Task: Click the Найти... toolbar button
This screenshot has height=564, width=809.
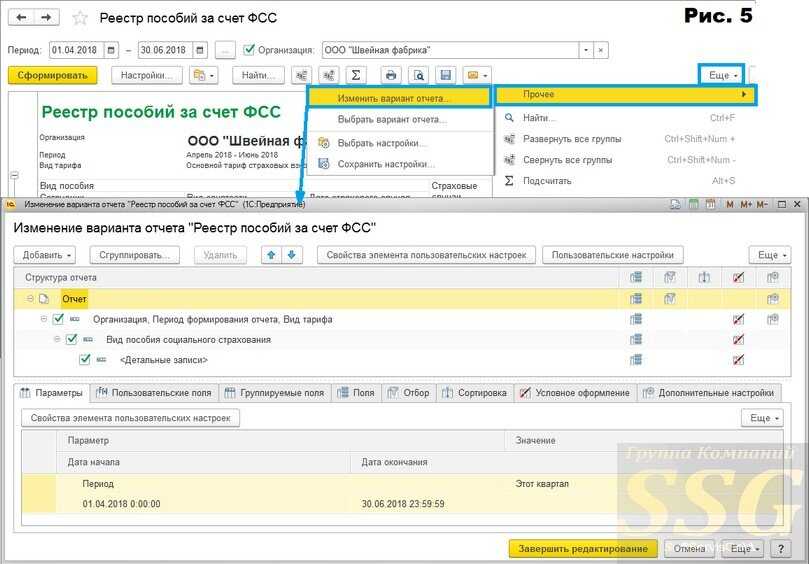Action: 258,75
